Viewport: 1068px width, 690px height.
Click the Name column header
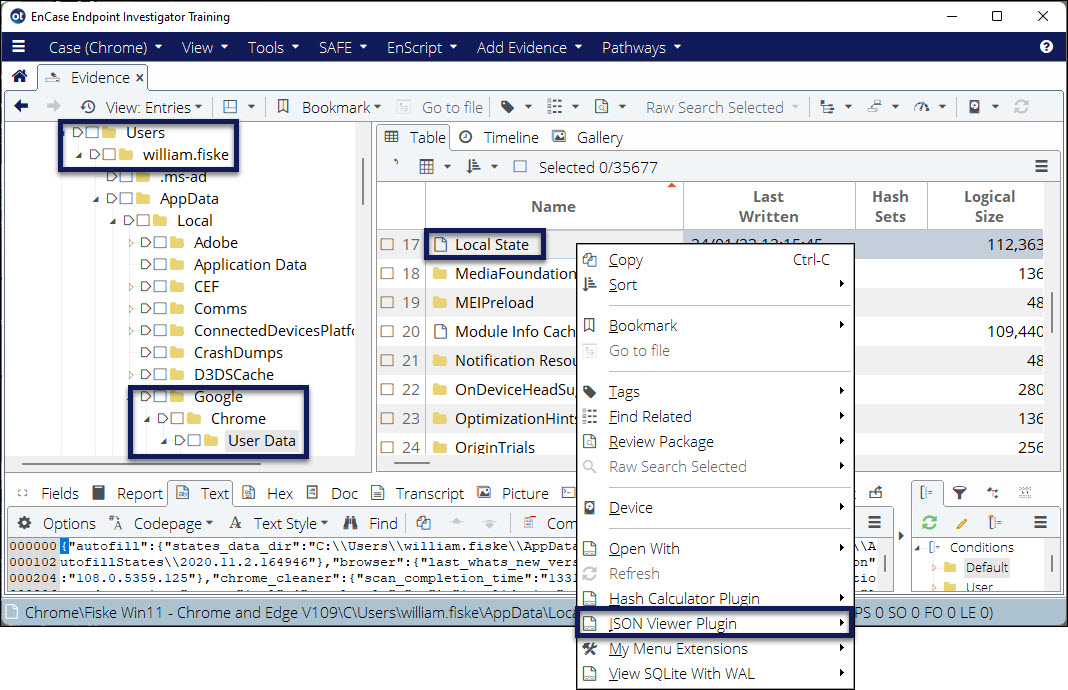(x=554, y=206)
